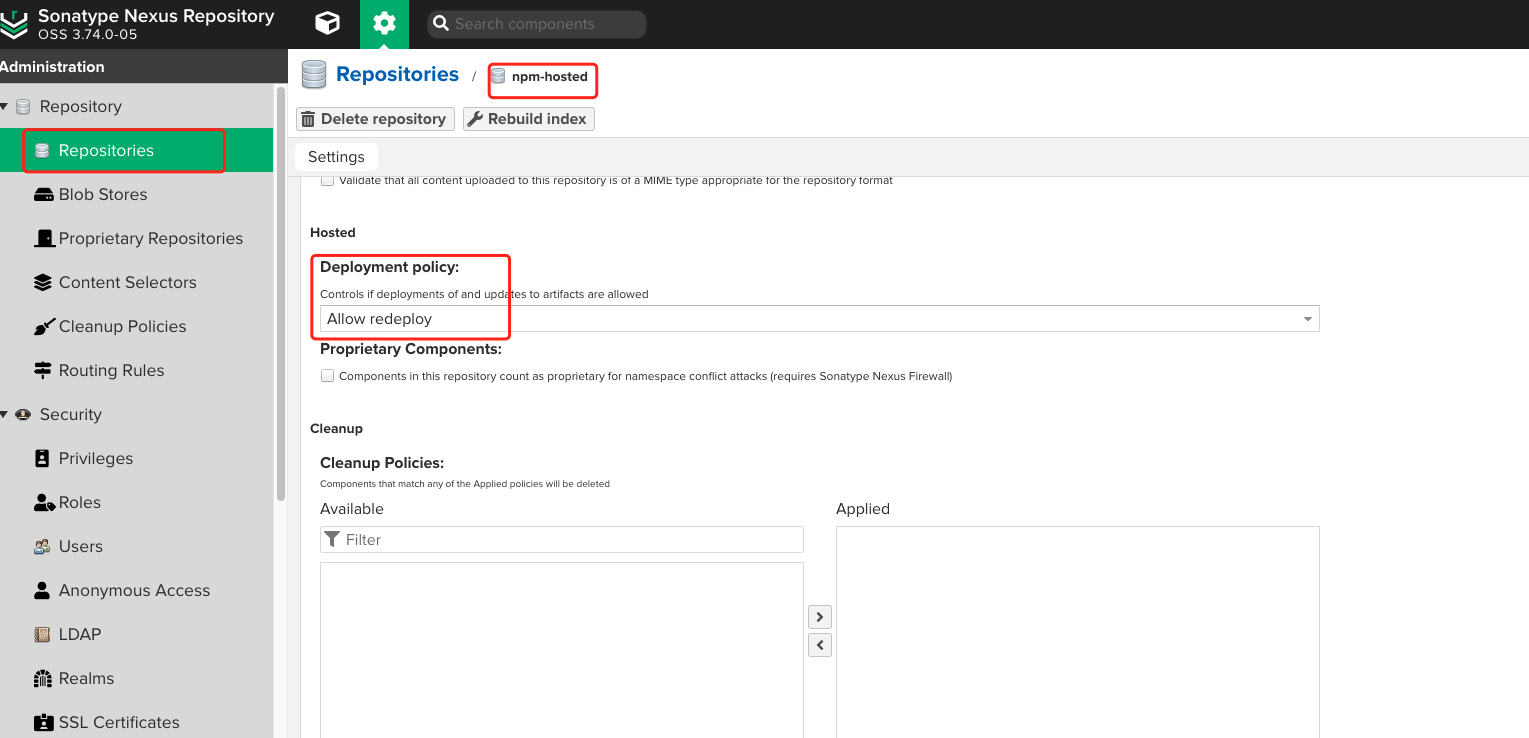Open Users in the sidebar
The width and height of the screenshot is (1529, 738).
click(x=136, y=547)
